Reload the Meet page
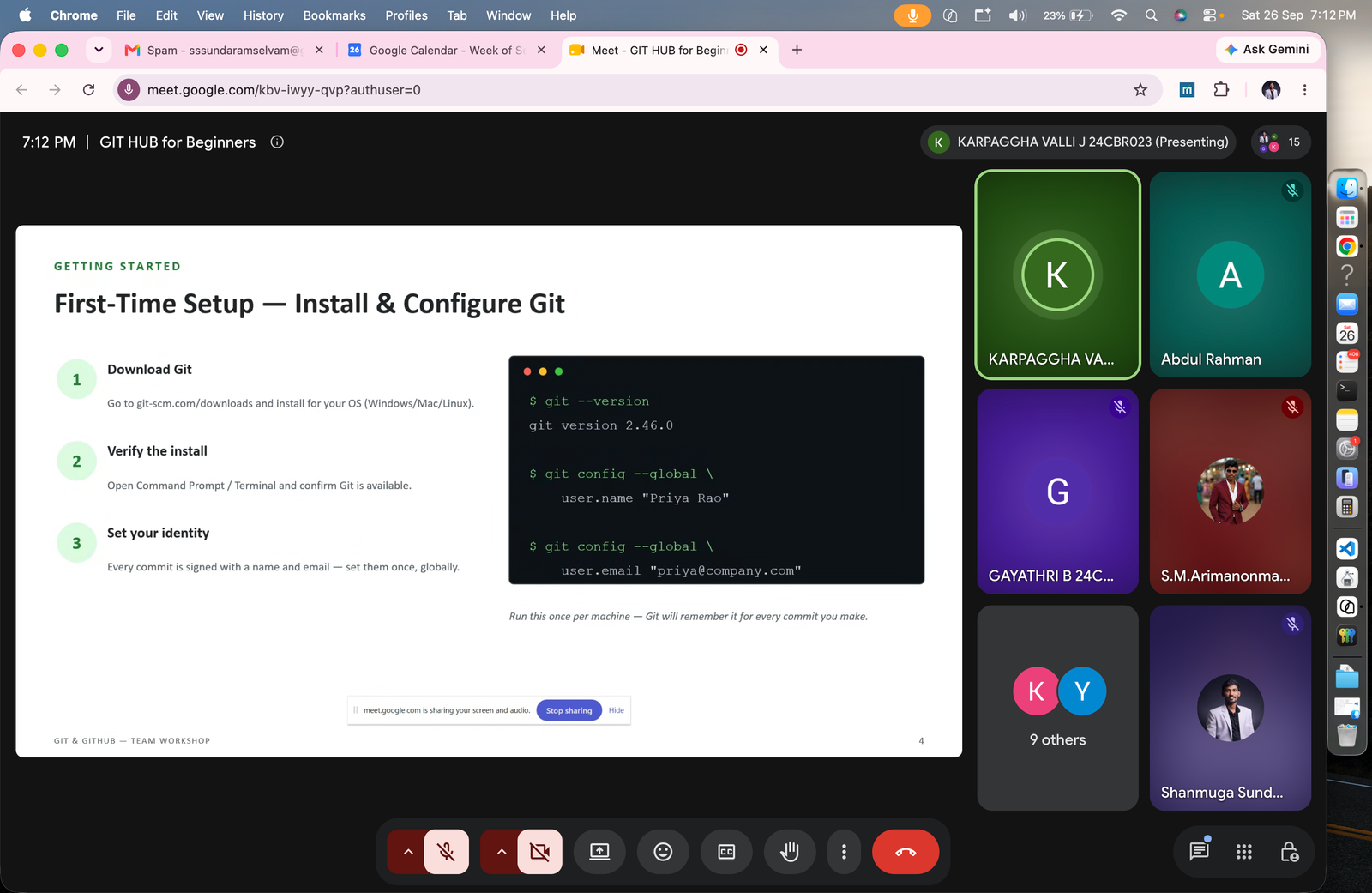The image size is (1372, 893). 88,90
